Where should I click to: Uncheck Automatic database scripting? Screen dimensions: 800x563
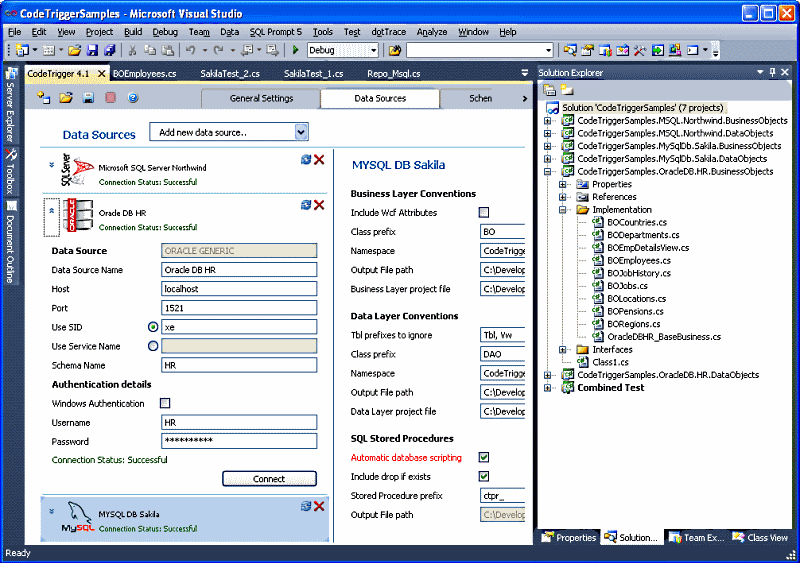click(484, 457)
